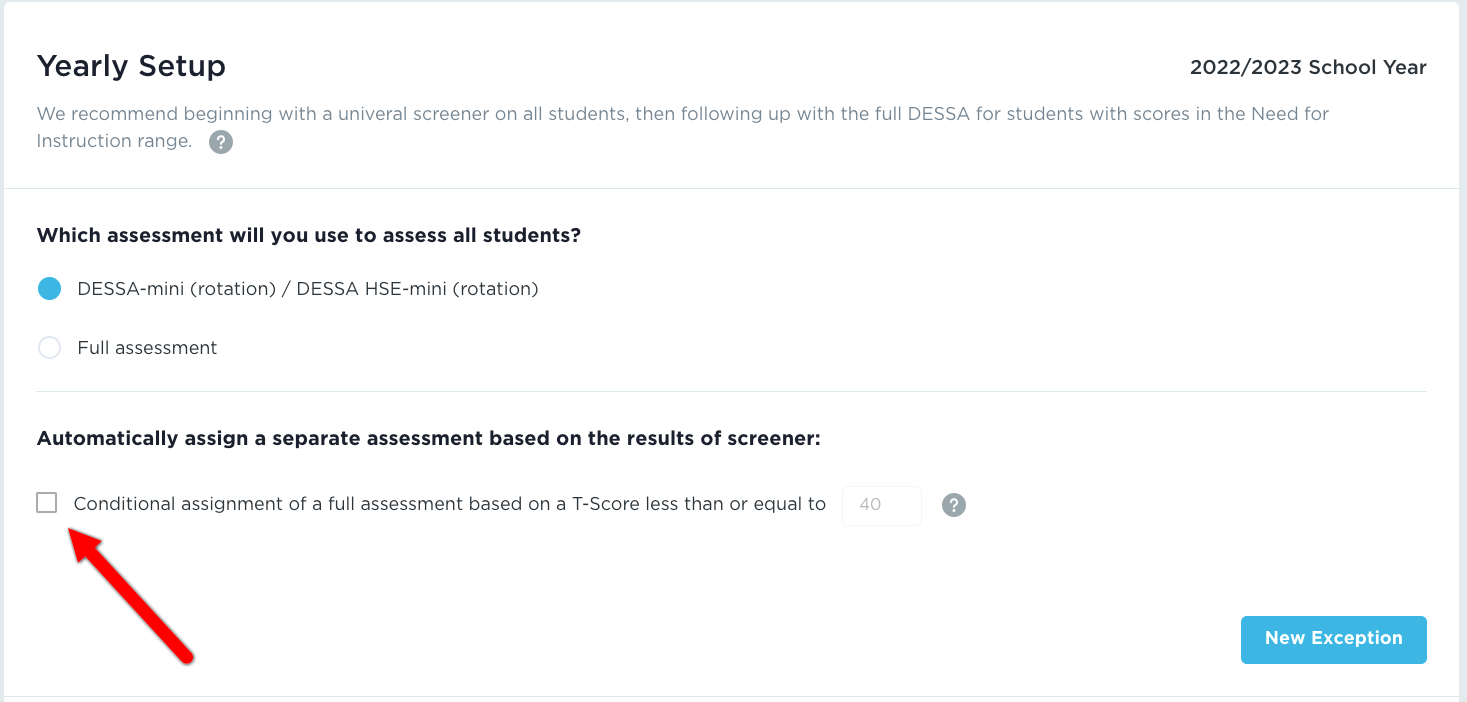
Task: Open help tooltip beside T-Score field
Action: [954, 505]
